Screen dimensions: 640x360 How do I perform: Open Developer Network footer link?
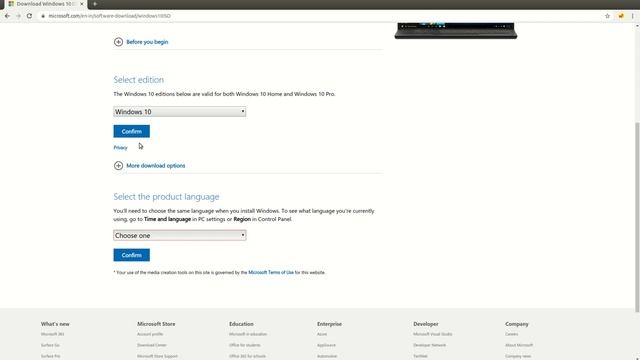(x=429, y=345)
